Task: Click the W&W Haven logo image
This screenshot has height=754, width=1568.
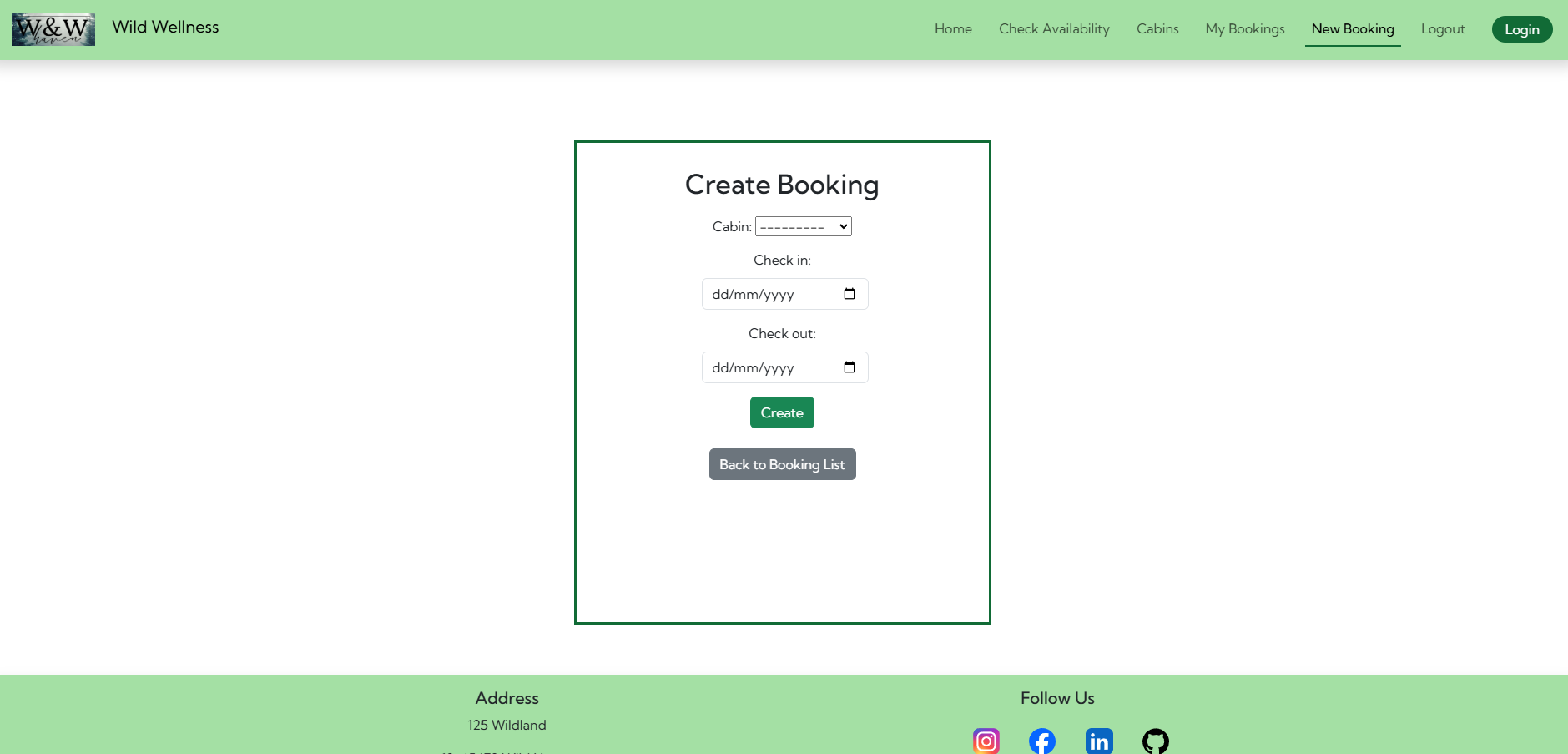Action: pos(53,29)
